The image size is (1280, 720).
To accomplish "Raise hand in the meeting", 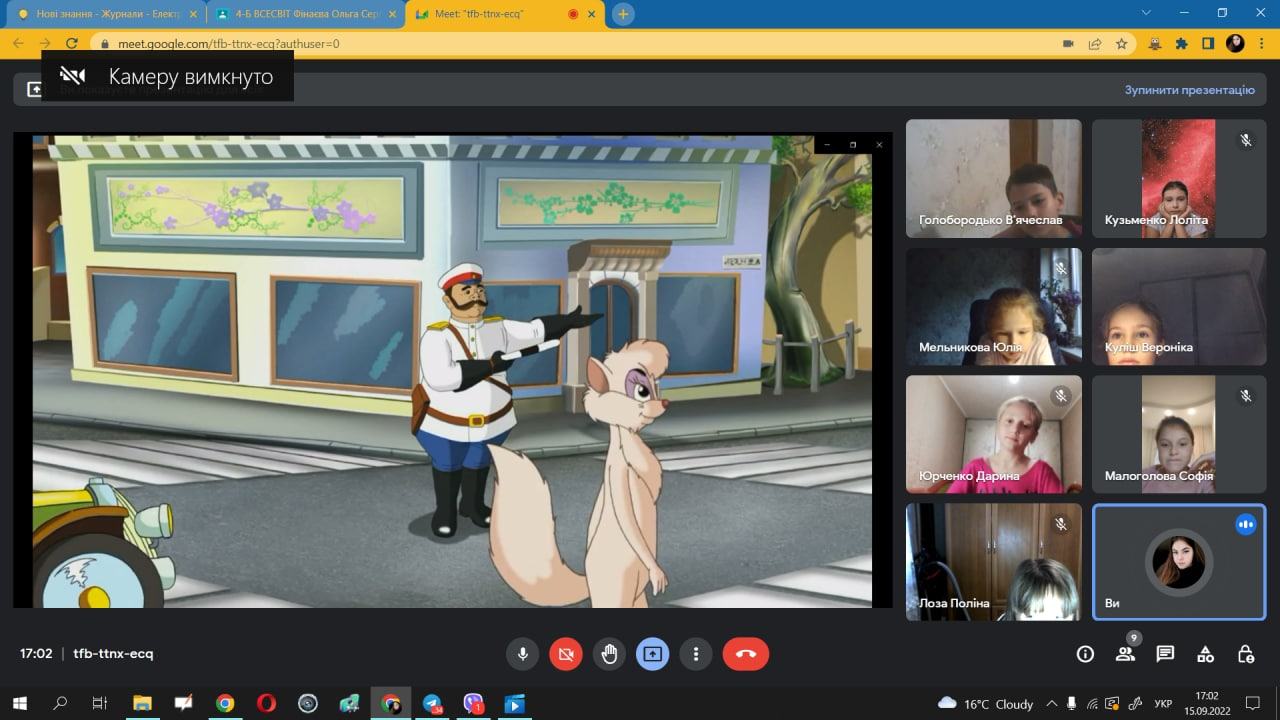I will tap(609, 654).
